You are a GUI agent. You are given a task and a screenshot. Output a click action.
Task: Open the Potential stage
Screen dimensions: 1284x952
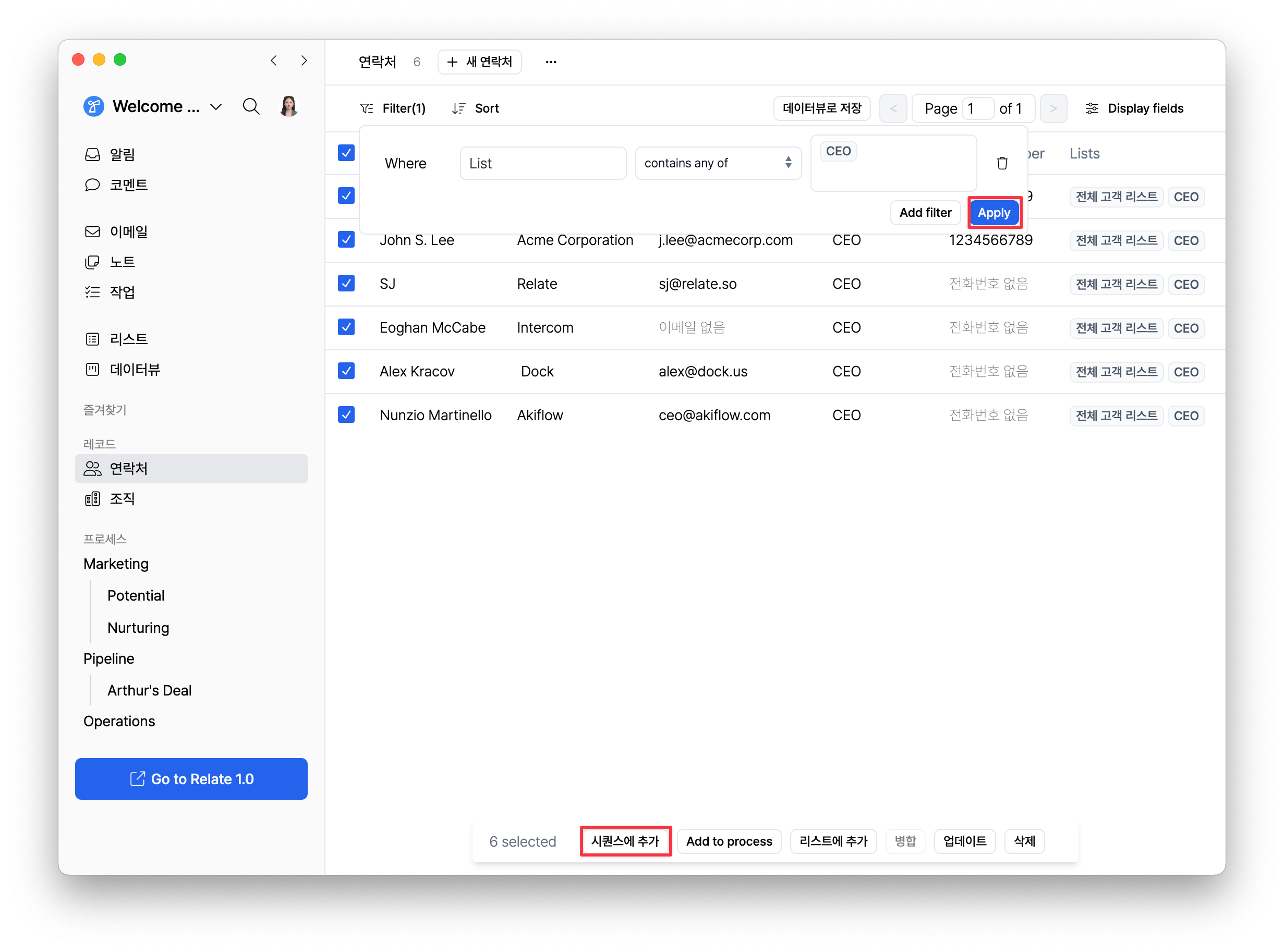coord(136,595)
